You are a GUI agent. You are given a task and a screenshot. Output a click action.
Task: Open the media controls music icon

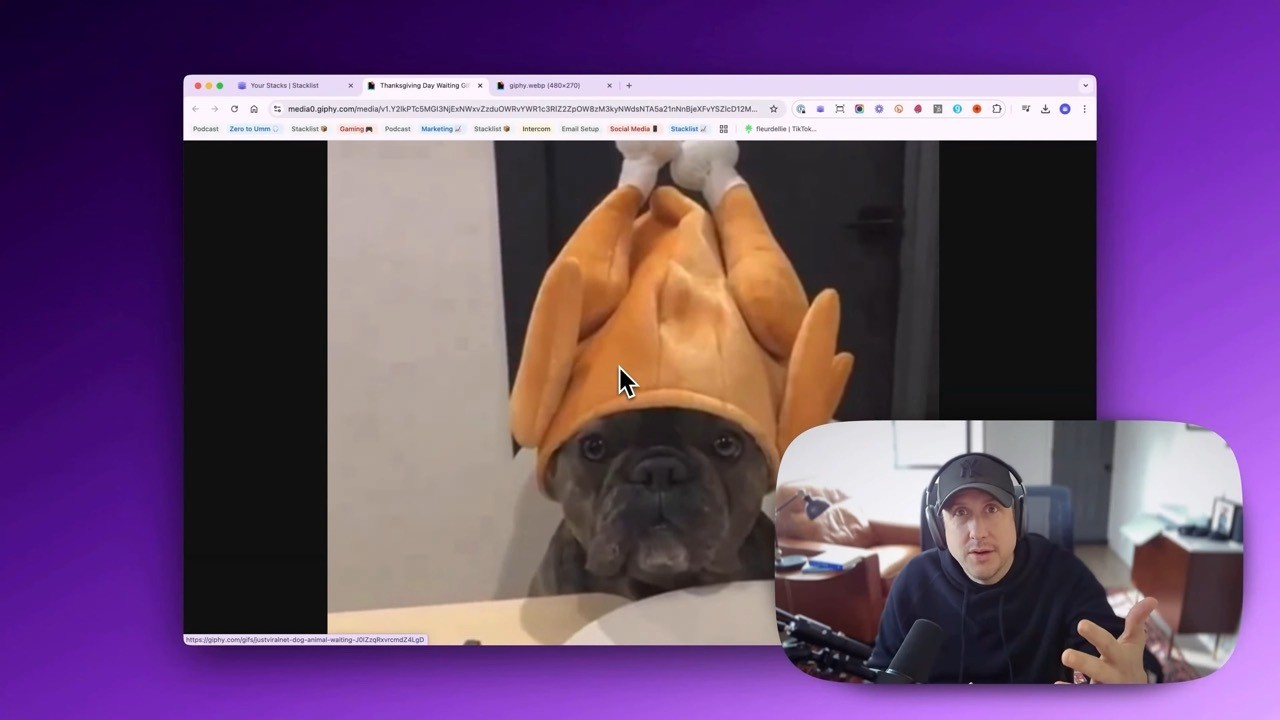[x=1025, y=109]
